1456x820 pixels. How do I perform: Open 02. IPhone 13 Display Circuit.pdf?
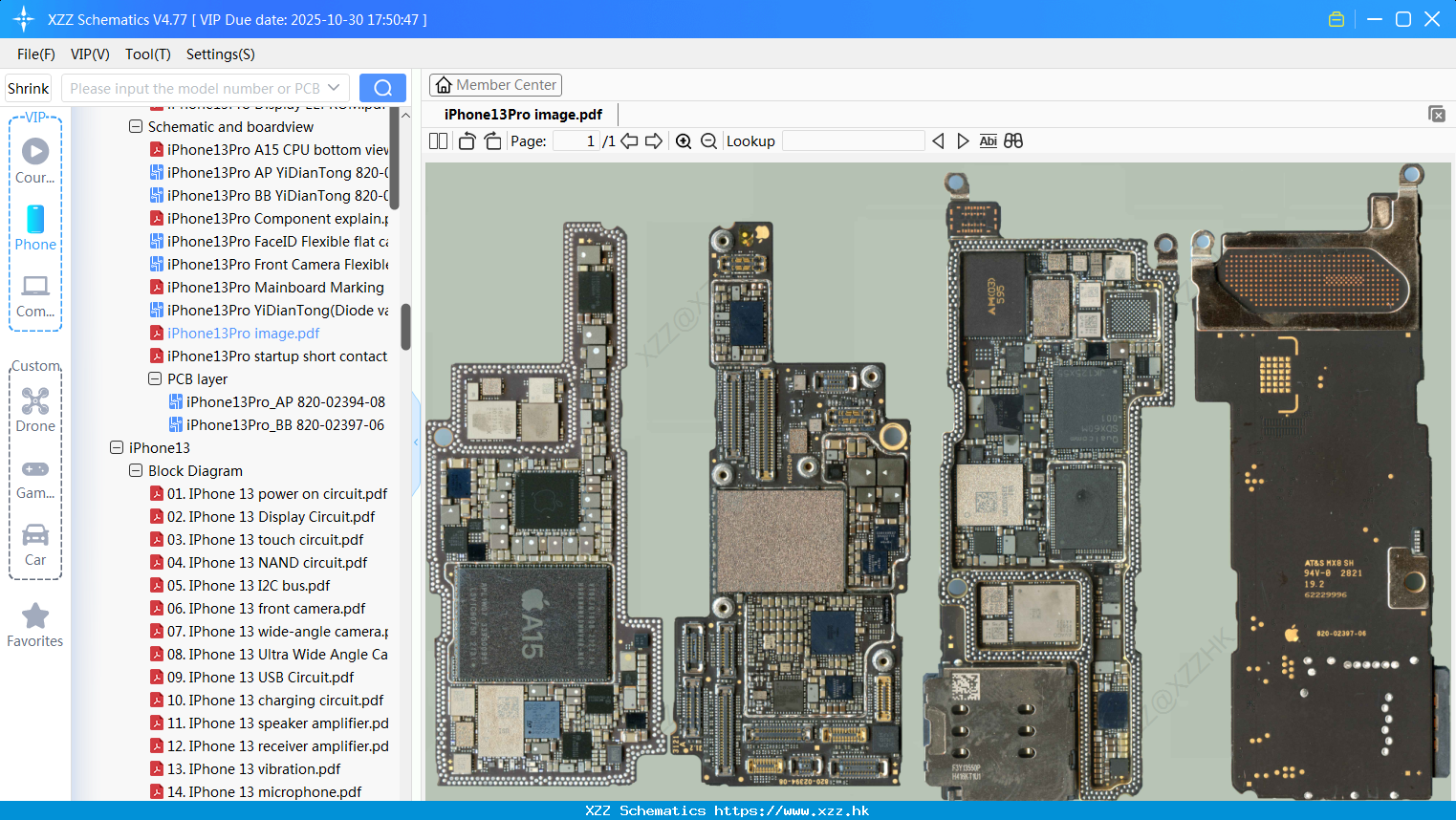[262, 517]
